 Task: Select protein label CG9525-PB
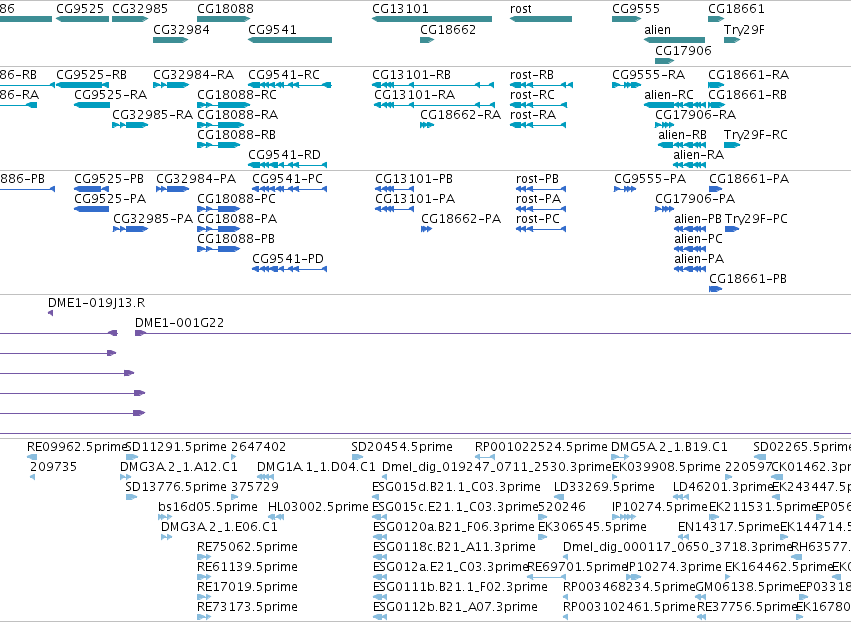point(109,179)
